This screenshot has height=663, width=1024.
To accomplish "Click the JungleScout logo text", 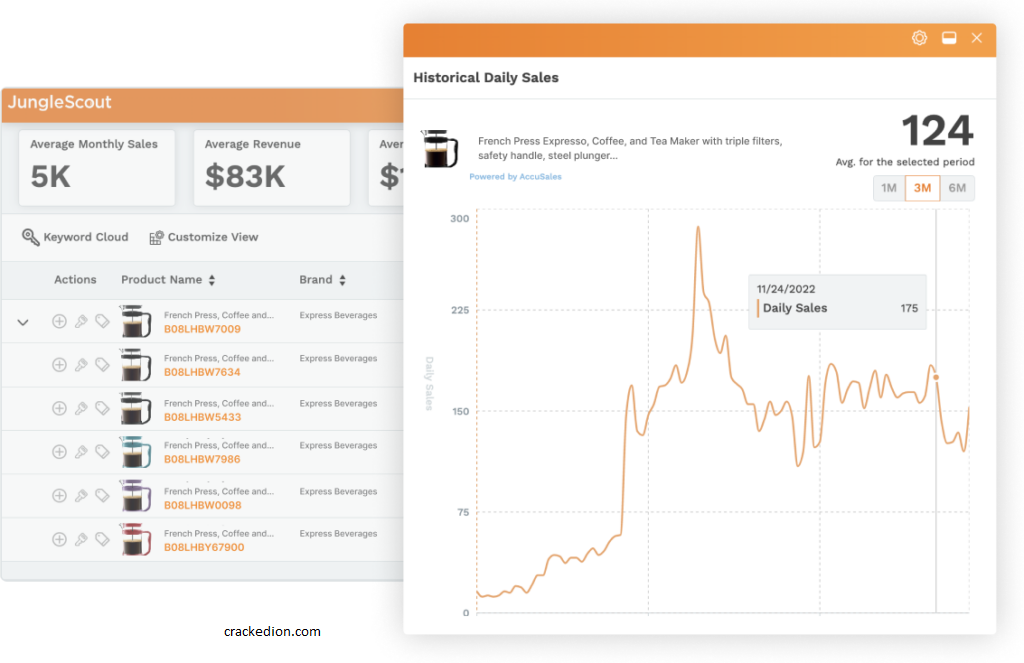I will [59, 103].
